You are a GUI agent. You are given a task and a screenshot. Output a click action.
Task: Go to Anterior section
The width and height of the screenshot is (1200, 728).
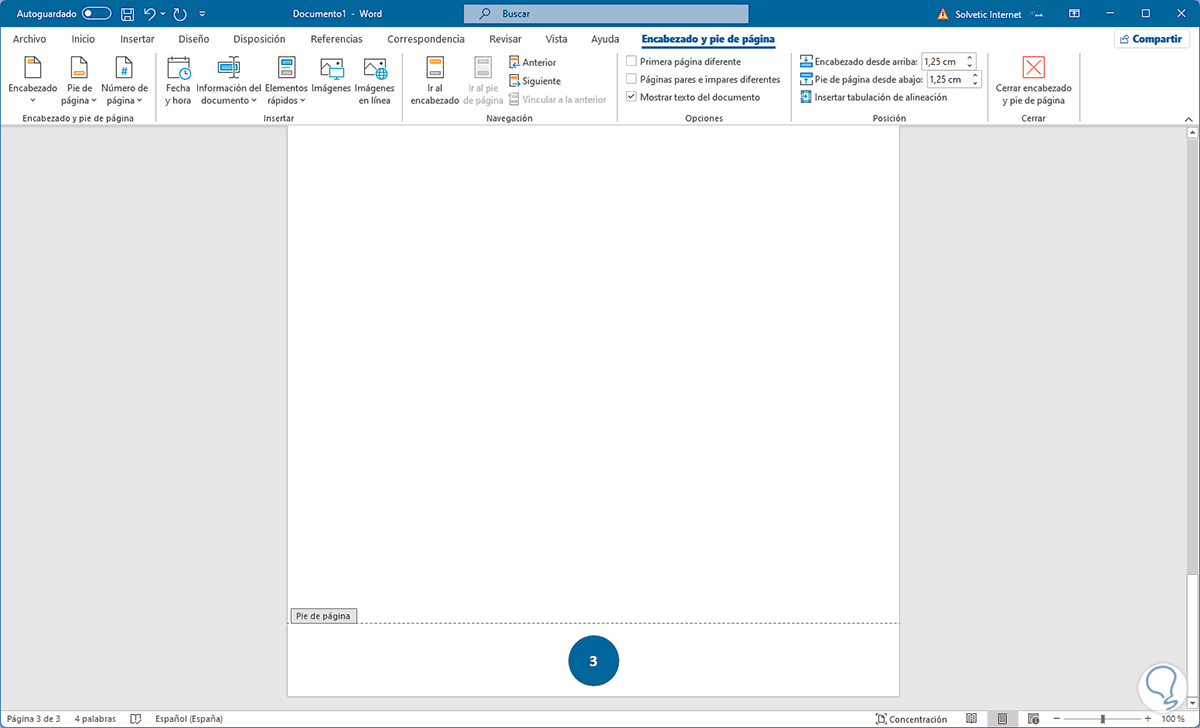click(532, 62)
